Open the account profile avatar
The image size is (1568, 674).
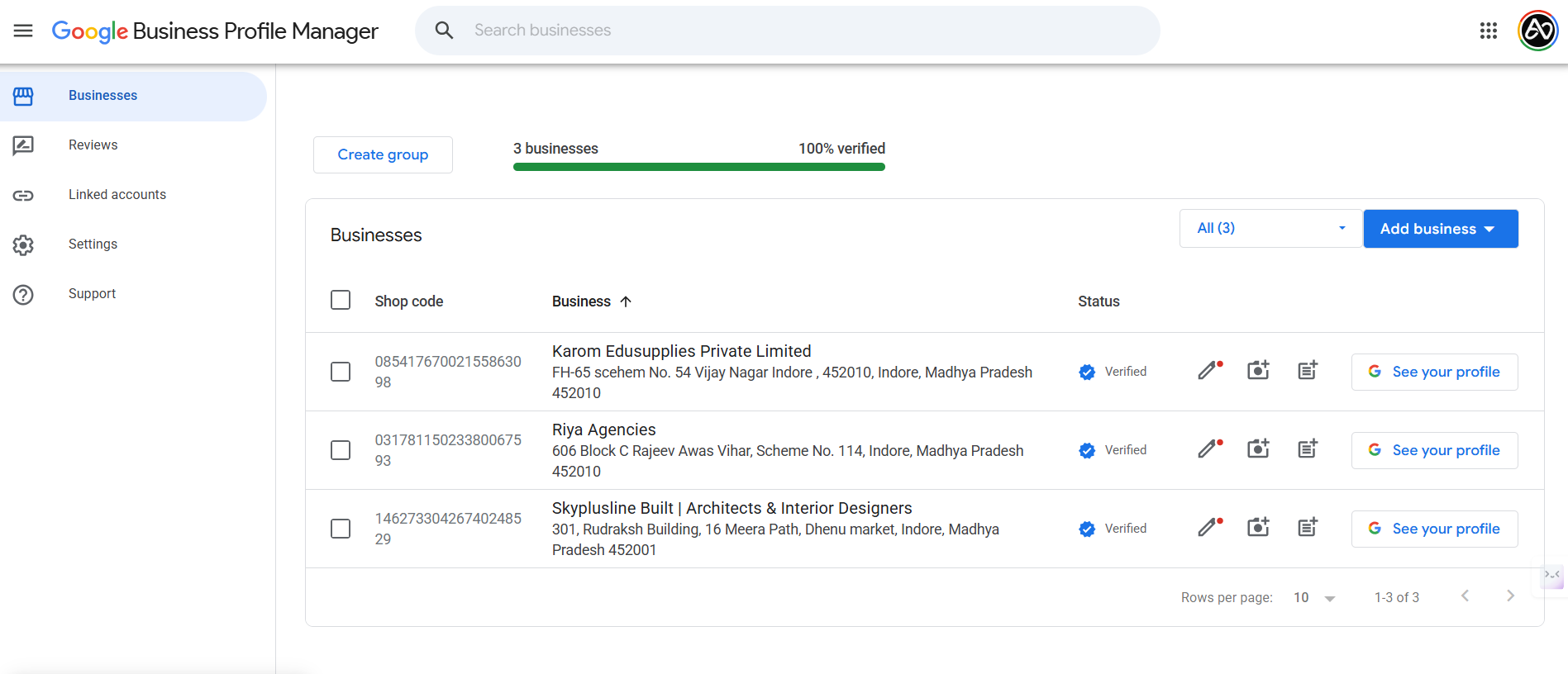point(1537,31)
